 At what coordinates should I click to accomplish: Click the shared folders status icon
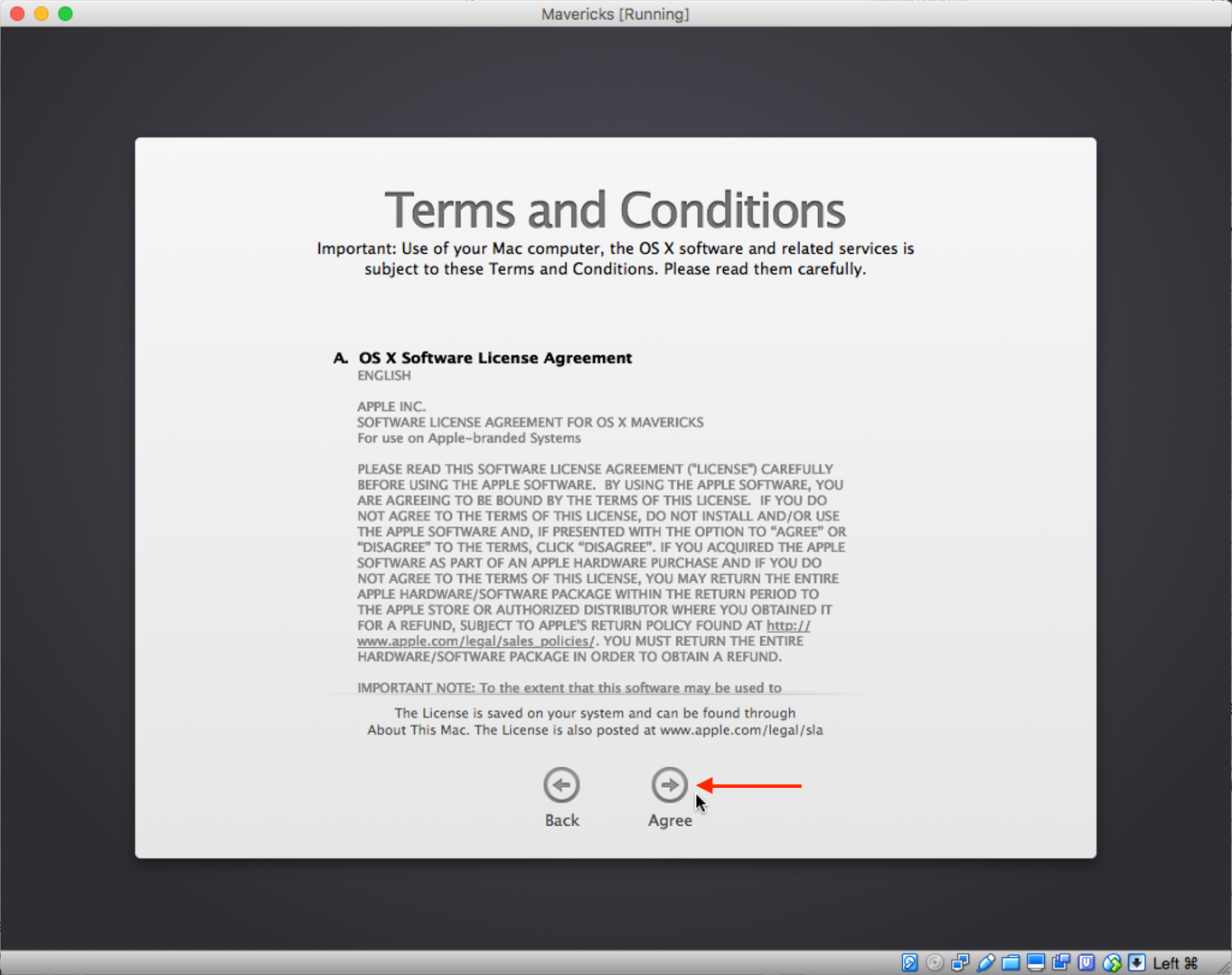coord(1011,963)
